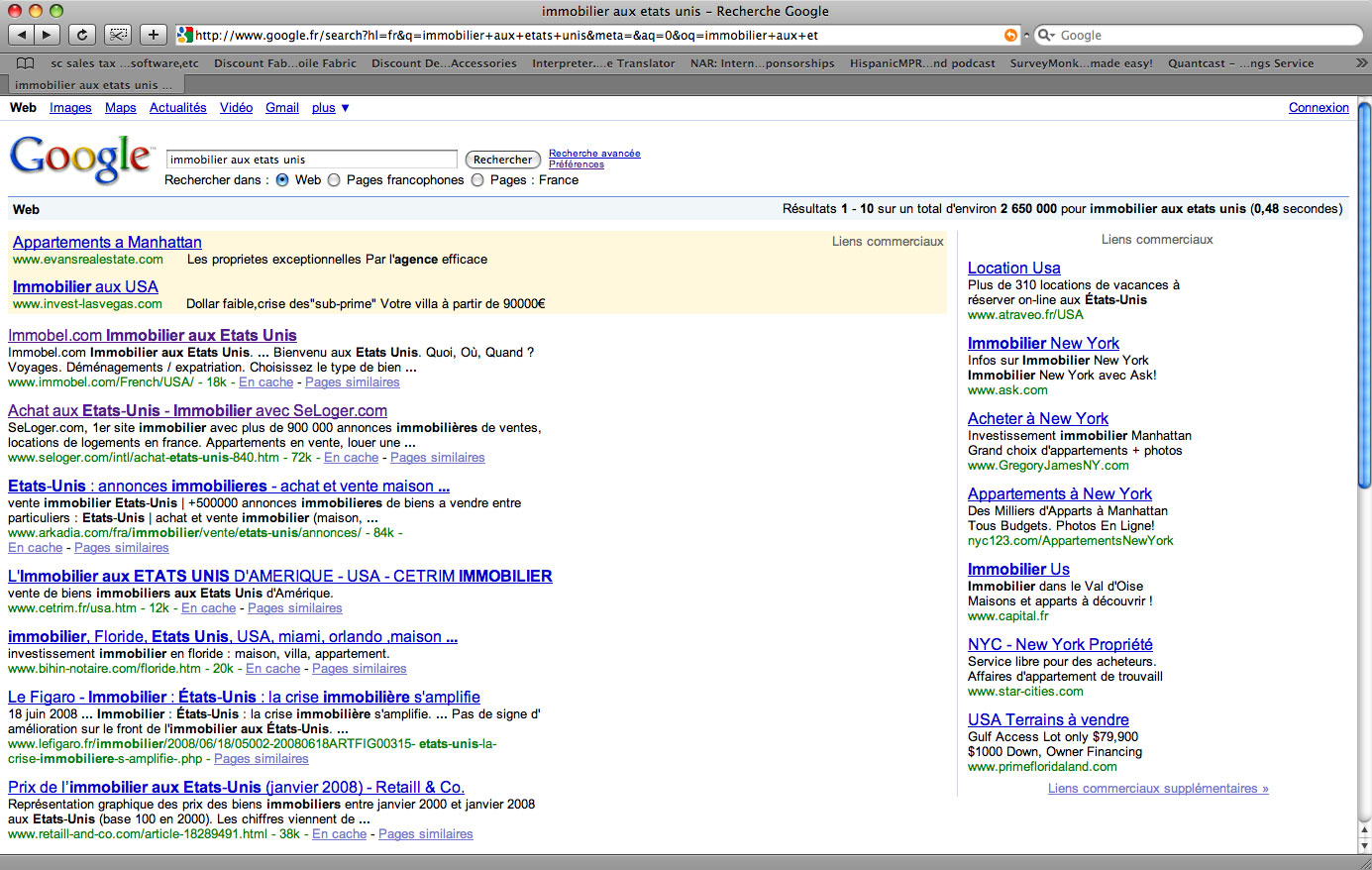The width and height of the screenshot is (1372, 870).
Task: Click the Rechercher button
Action: coord(502,160)
